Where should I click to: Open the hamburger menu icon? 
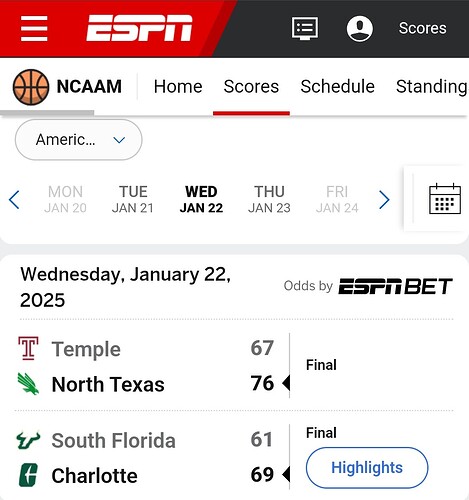34,29
